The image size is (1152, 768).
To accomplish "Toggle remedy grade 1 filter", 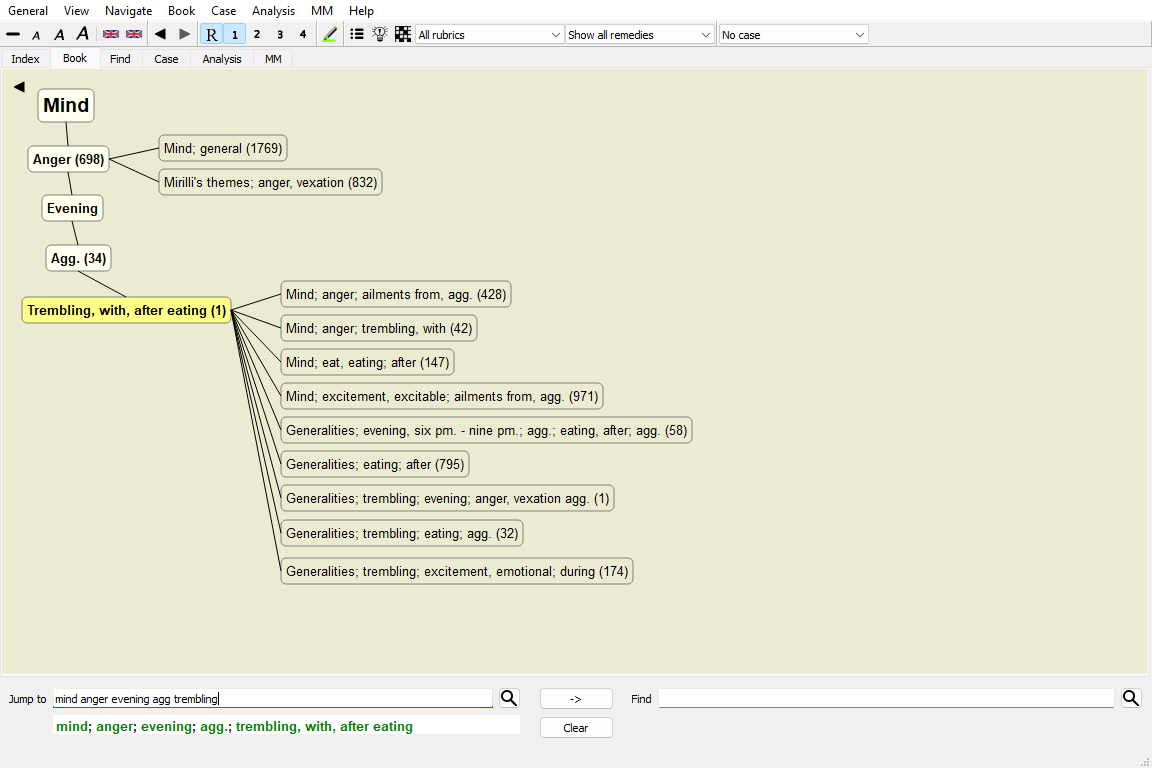I will (234, 35).
